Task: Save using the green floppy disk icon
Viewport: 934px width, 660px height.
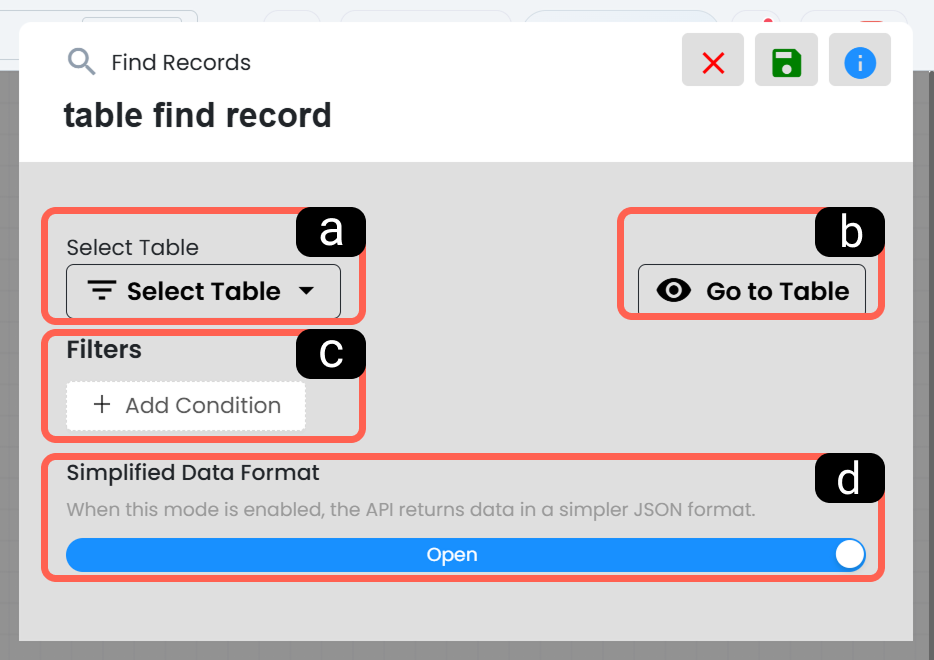Action: point(786,60)
